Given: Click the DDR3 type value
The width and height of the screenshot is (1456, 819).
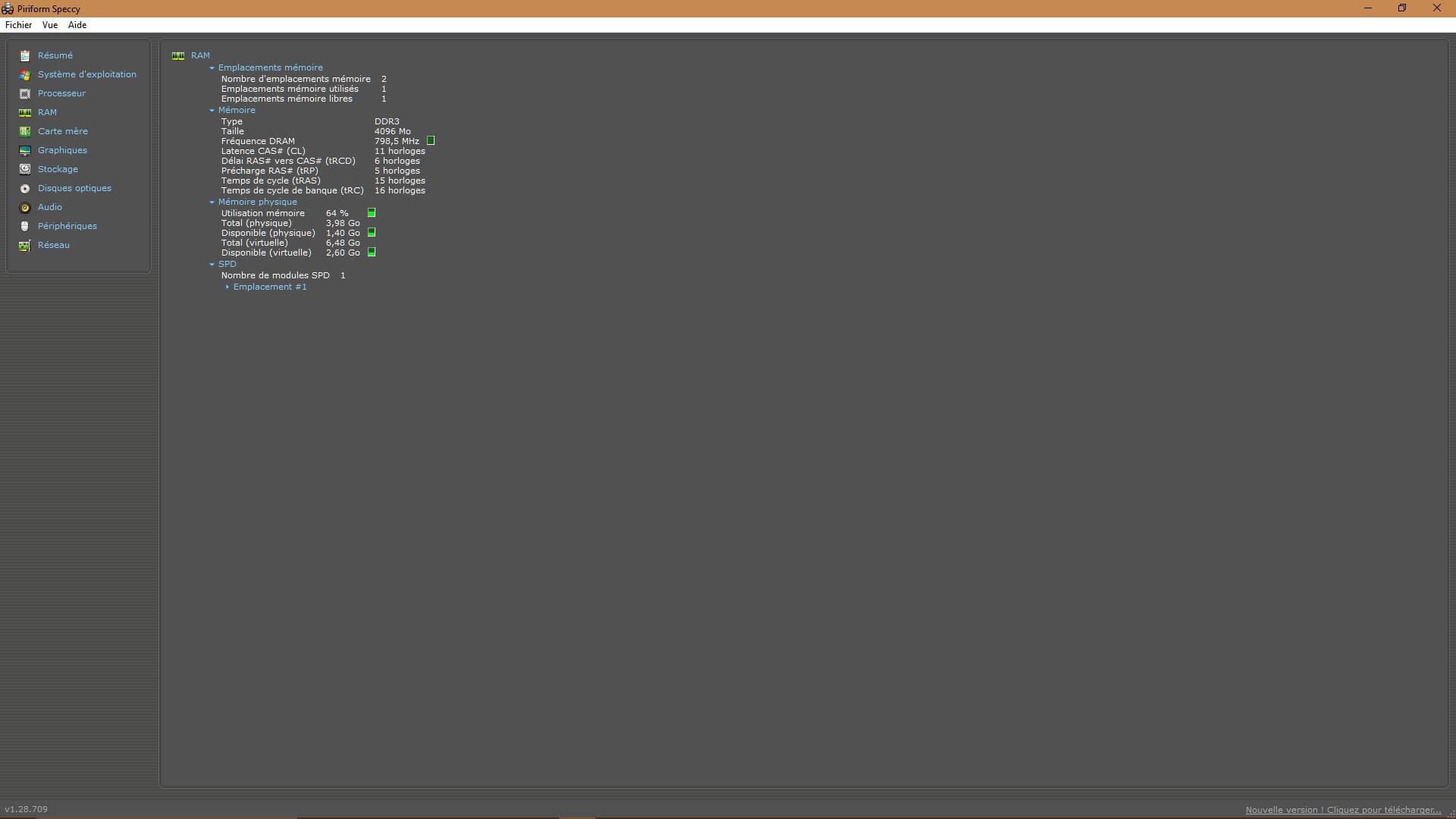Looking at the screenshot, I should [x=387, y=121].
